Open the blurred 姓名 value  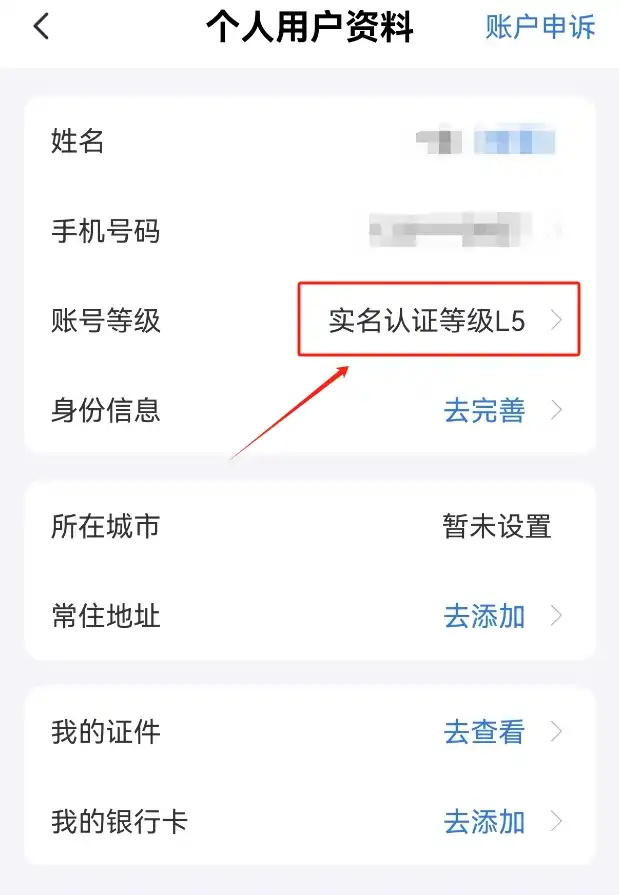[485, 141]
